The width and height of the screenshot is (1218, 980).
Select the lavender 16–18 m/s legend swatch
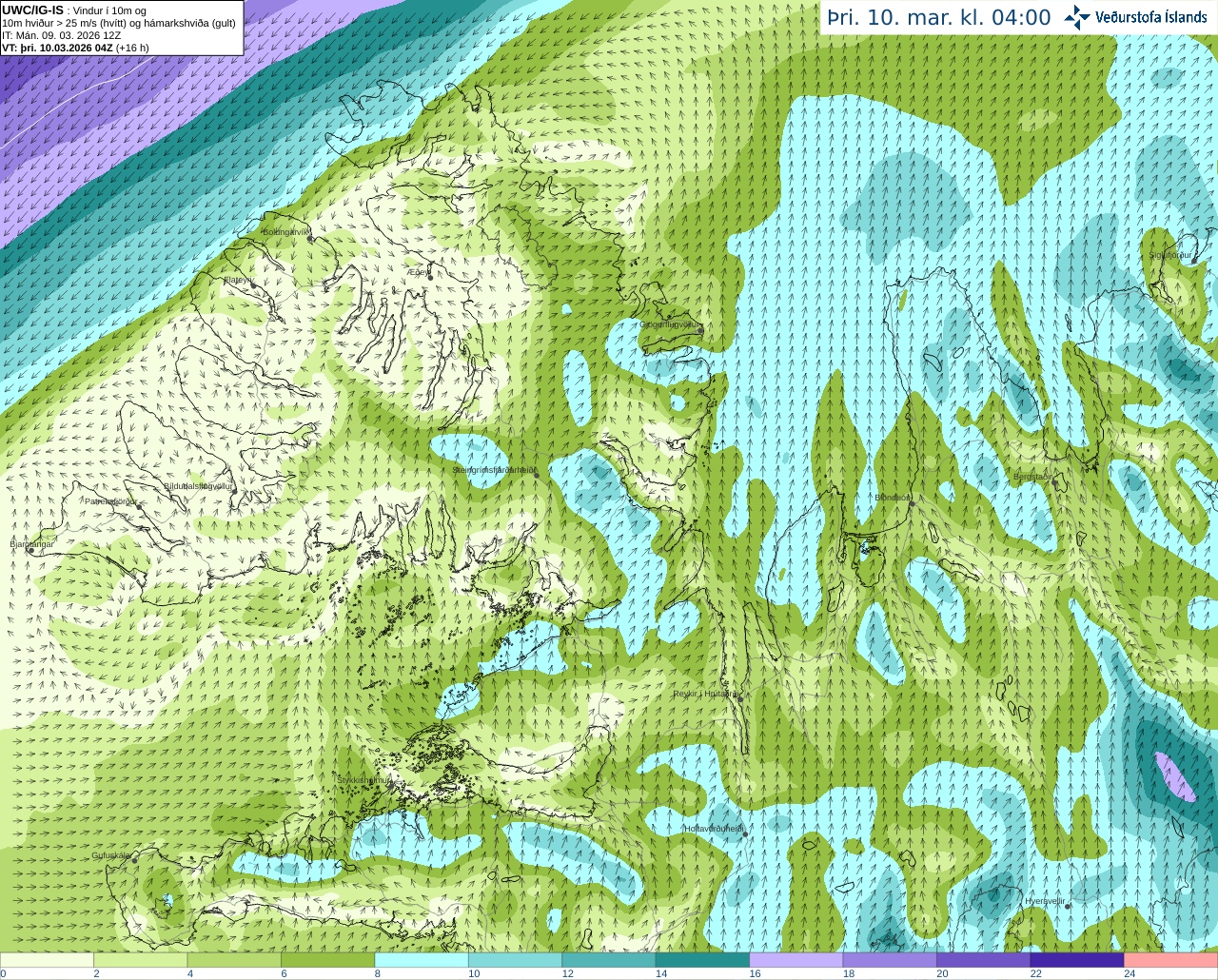[x=796, y=960]
